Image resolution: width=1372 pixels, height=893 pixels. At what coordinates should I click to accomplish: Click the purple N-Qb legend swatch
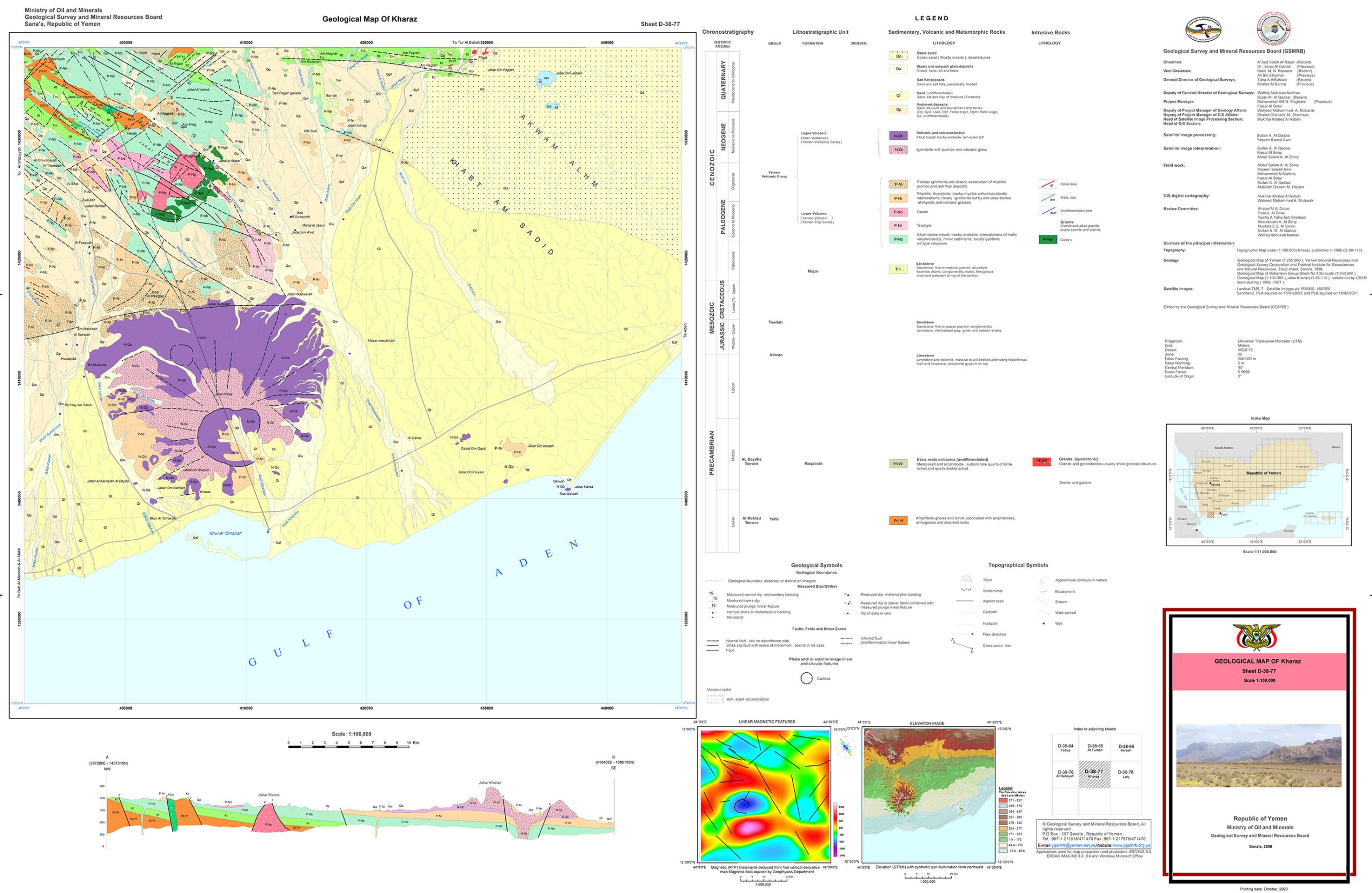(x=898, y=136)
